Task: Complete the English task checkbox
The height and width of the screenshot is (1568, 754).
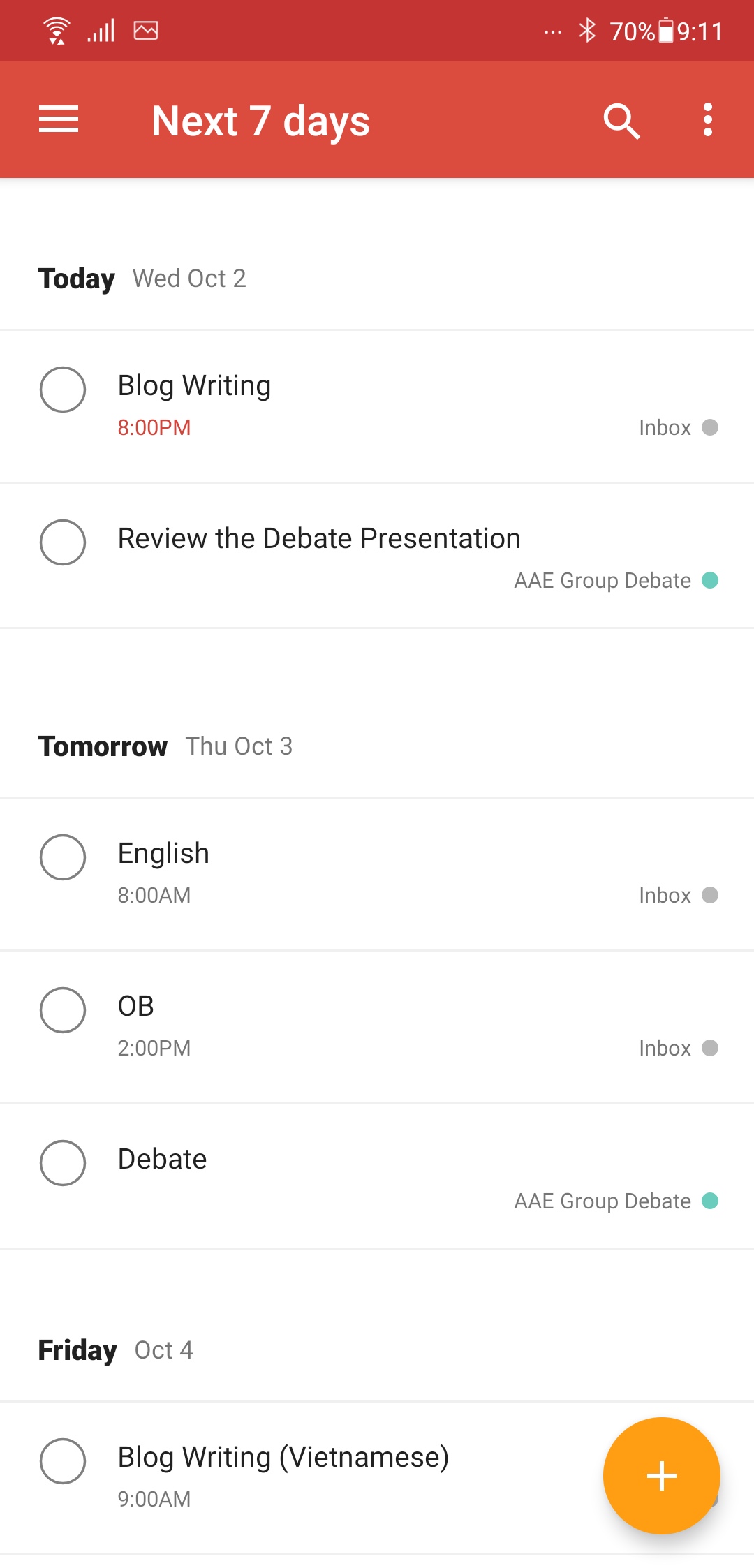Action: click(63, 857)
